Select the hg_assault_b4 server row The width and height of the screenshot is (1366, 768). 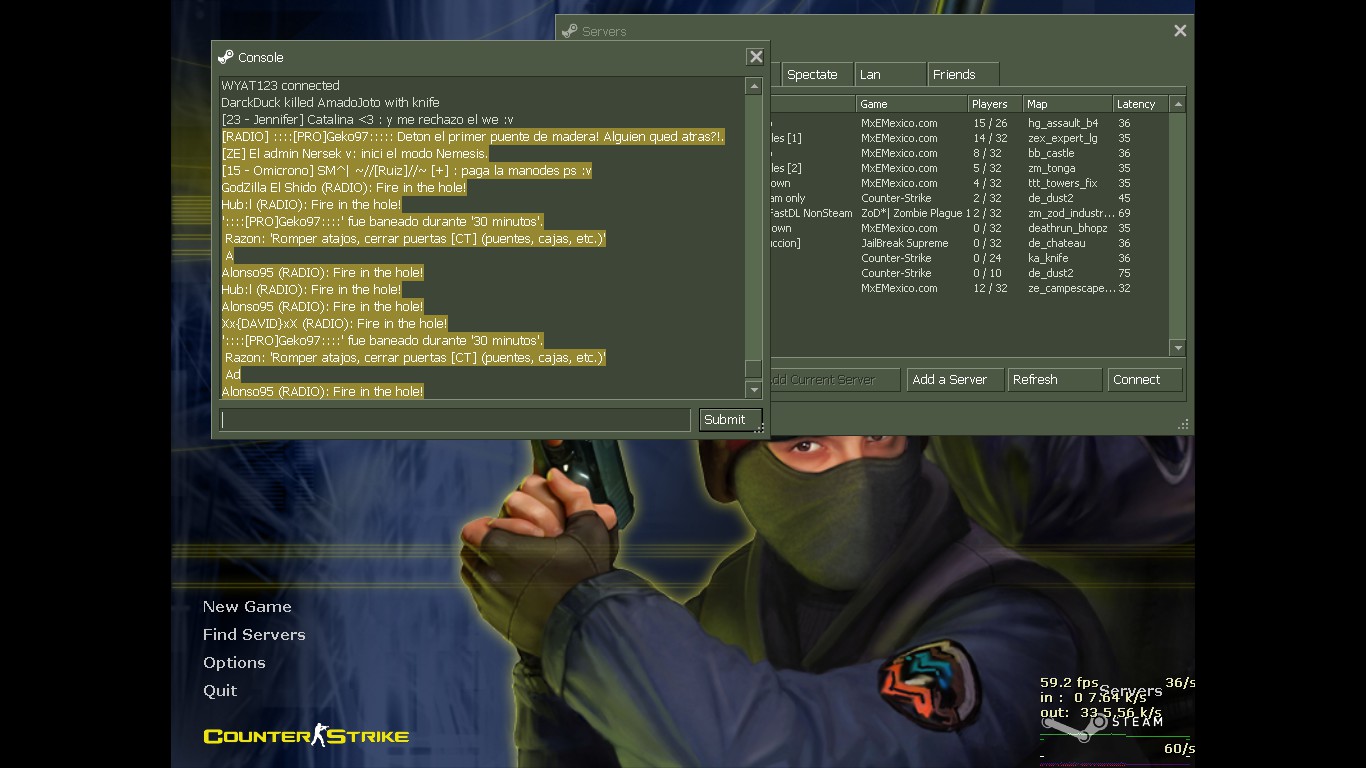coord(968,123)
